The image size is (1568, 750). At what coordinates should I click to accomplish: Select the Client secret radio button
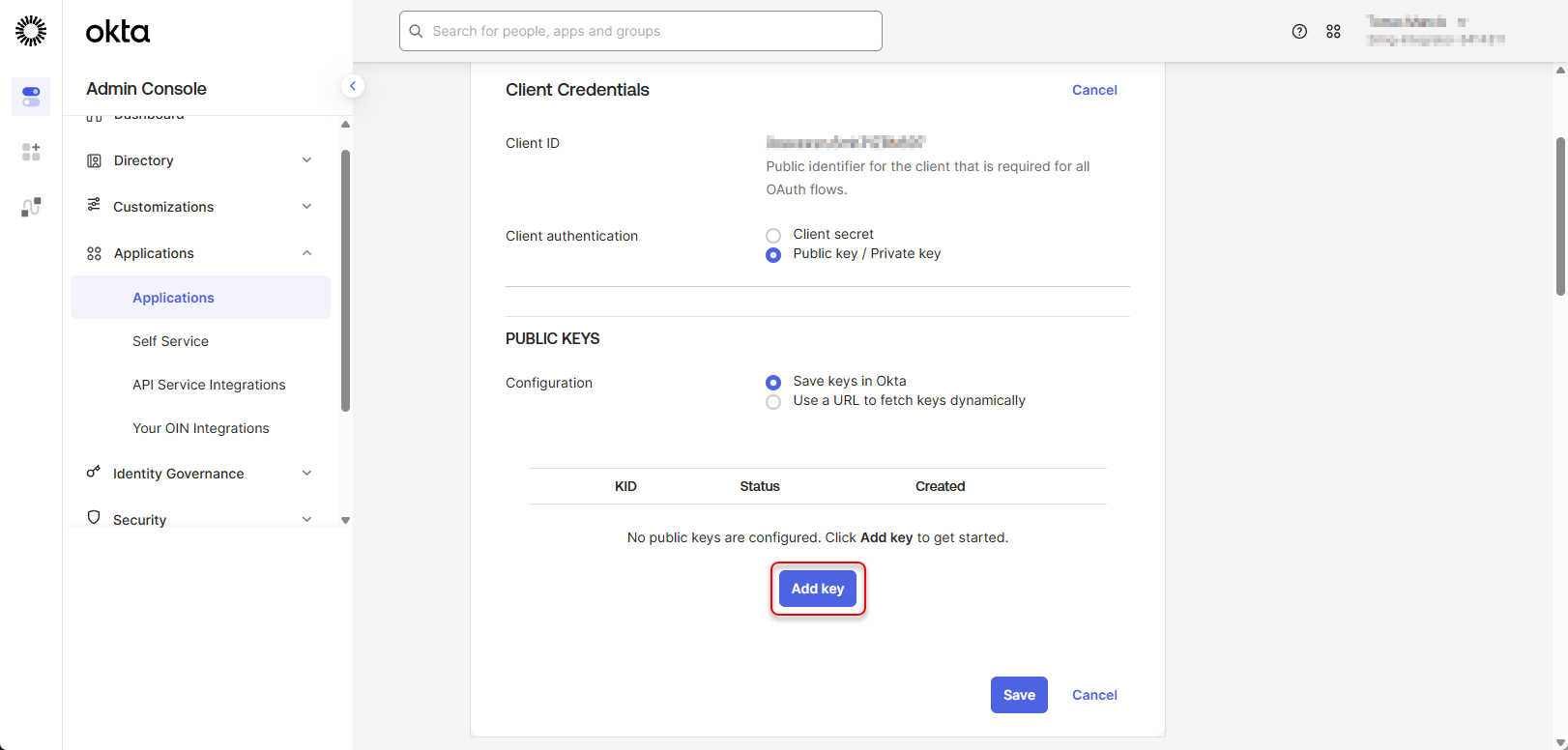(773, 235)
